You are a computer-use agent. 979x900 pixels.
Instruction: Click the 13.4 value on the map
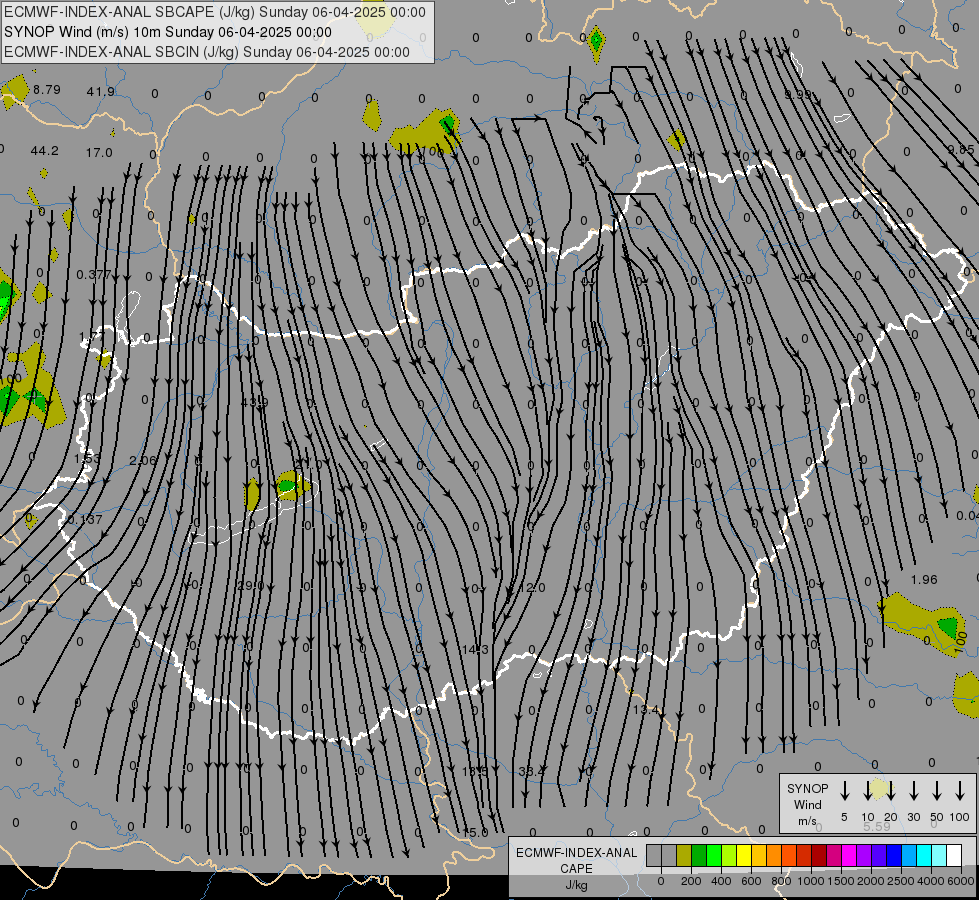pyautogui.click(x=646, y=710)
